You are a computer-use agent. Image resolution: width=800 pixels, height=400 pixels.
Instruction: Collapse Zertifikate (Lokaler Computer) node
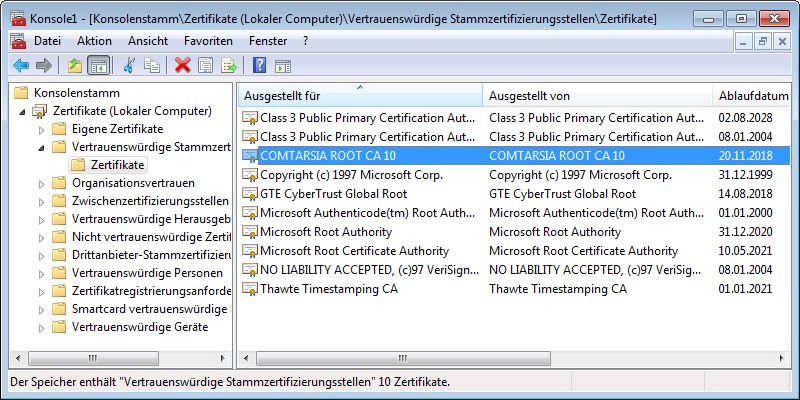pos(22,111)
